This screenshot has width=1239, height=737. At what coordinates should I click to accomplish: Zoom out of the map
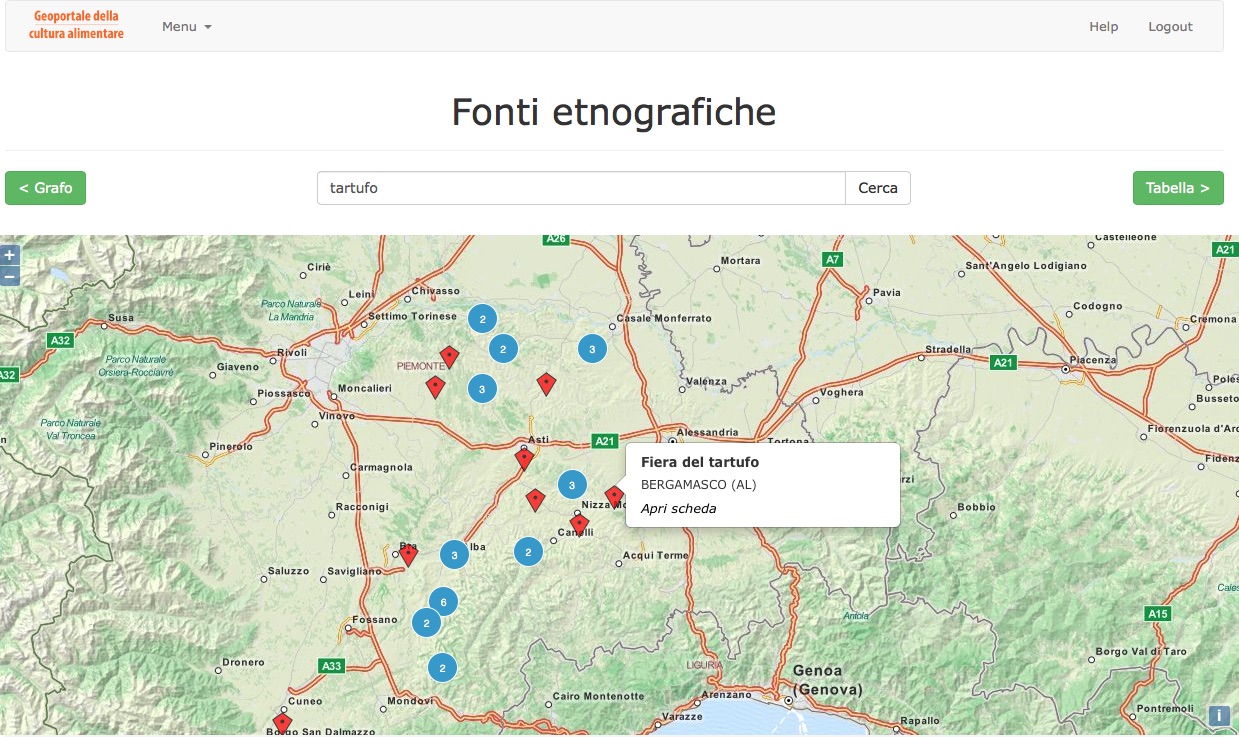(10, 275)
